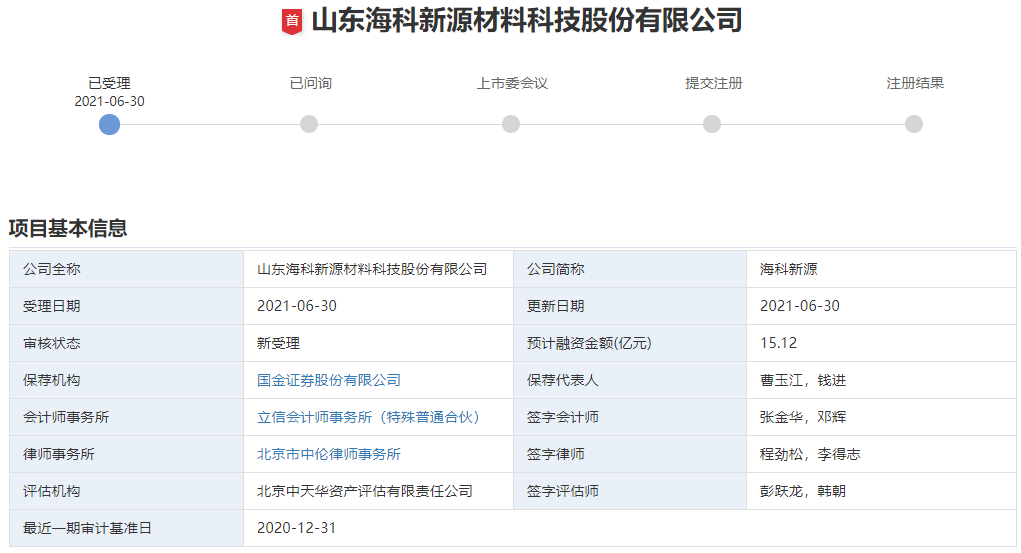Viewport: 1021px width, 553px height.
Task: Select the blue 已受理 progress step dot
Action: tap(110, 124)
